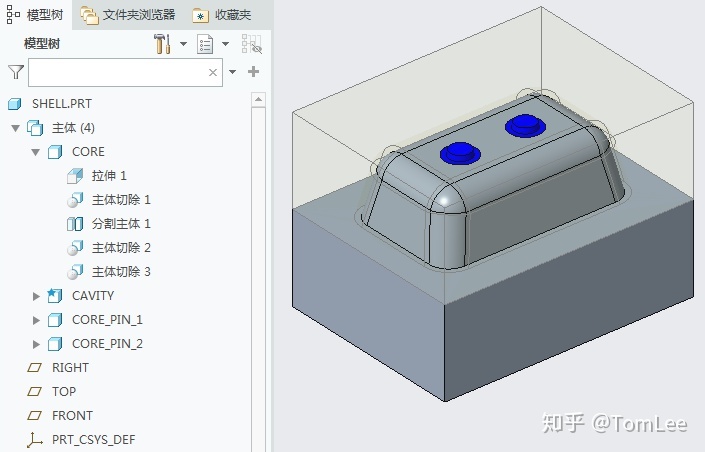Select PRT_CSYS_DEF coordinate system
Image resolution: width=705 pixels, height=452 pixels.
tap(93, 440)
